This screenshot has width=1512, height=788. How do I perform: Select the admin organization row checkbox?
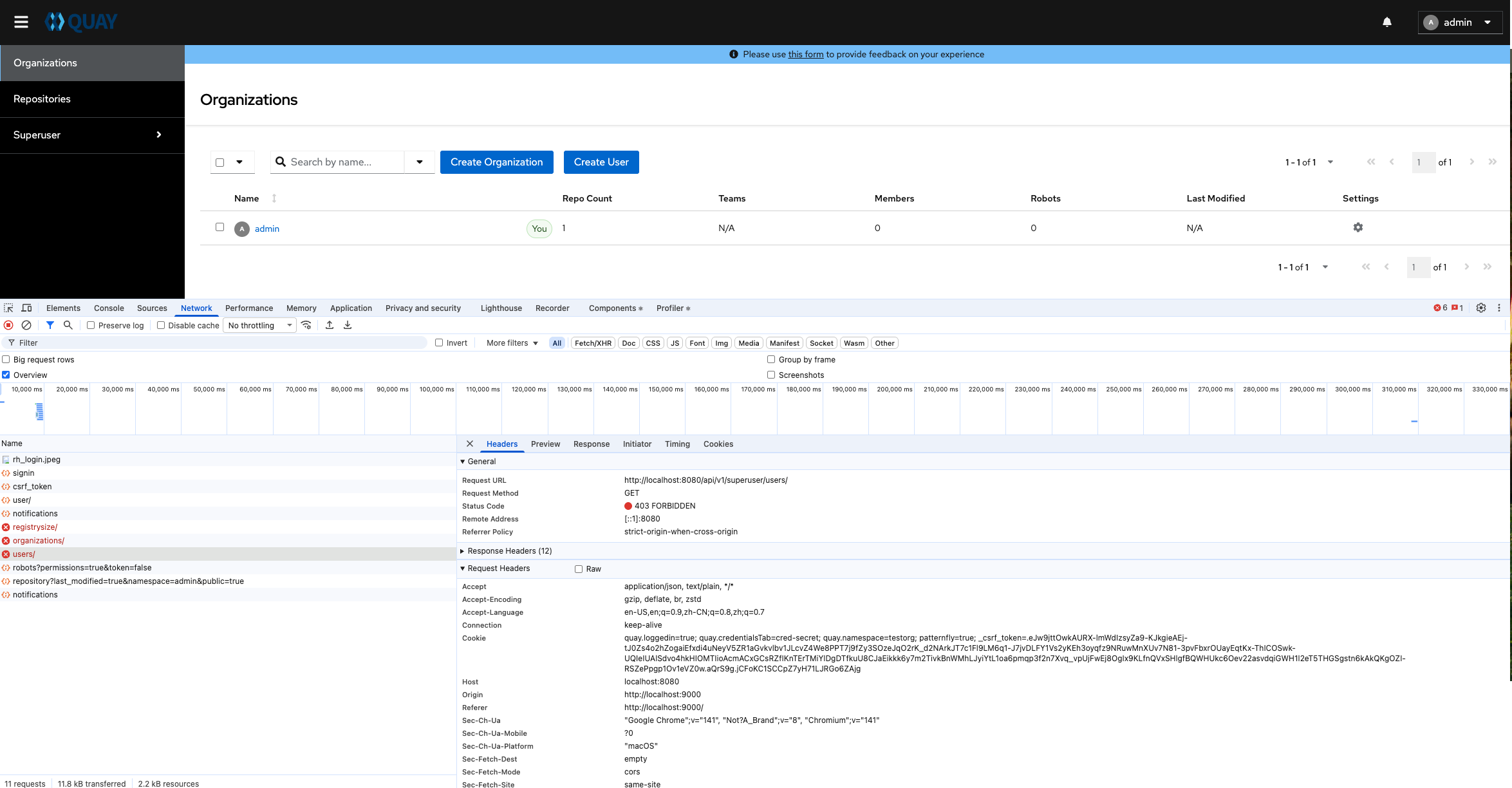coord(220,227)
